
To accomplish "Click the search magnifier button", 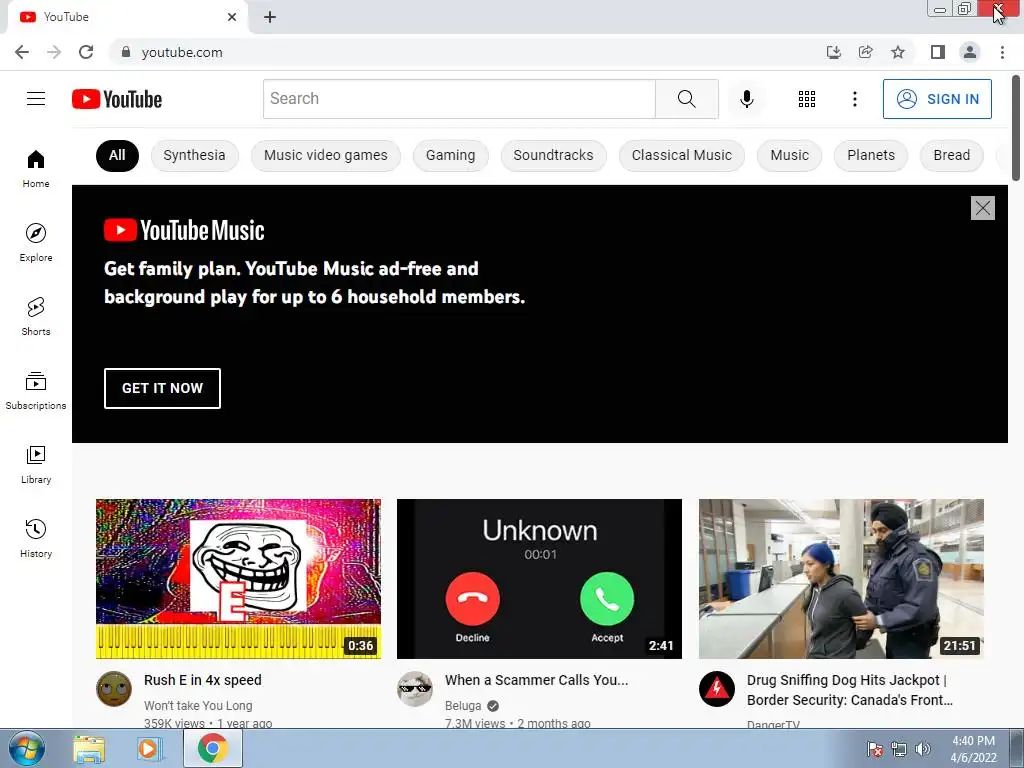I will [x=686, y=99].
